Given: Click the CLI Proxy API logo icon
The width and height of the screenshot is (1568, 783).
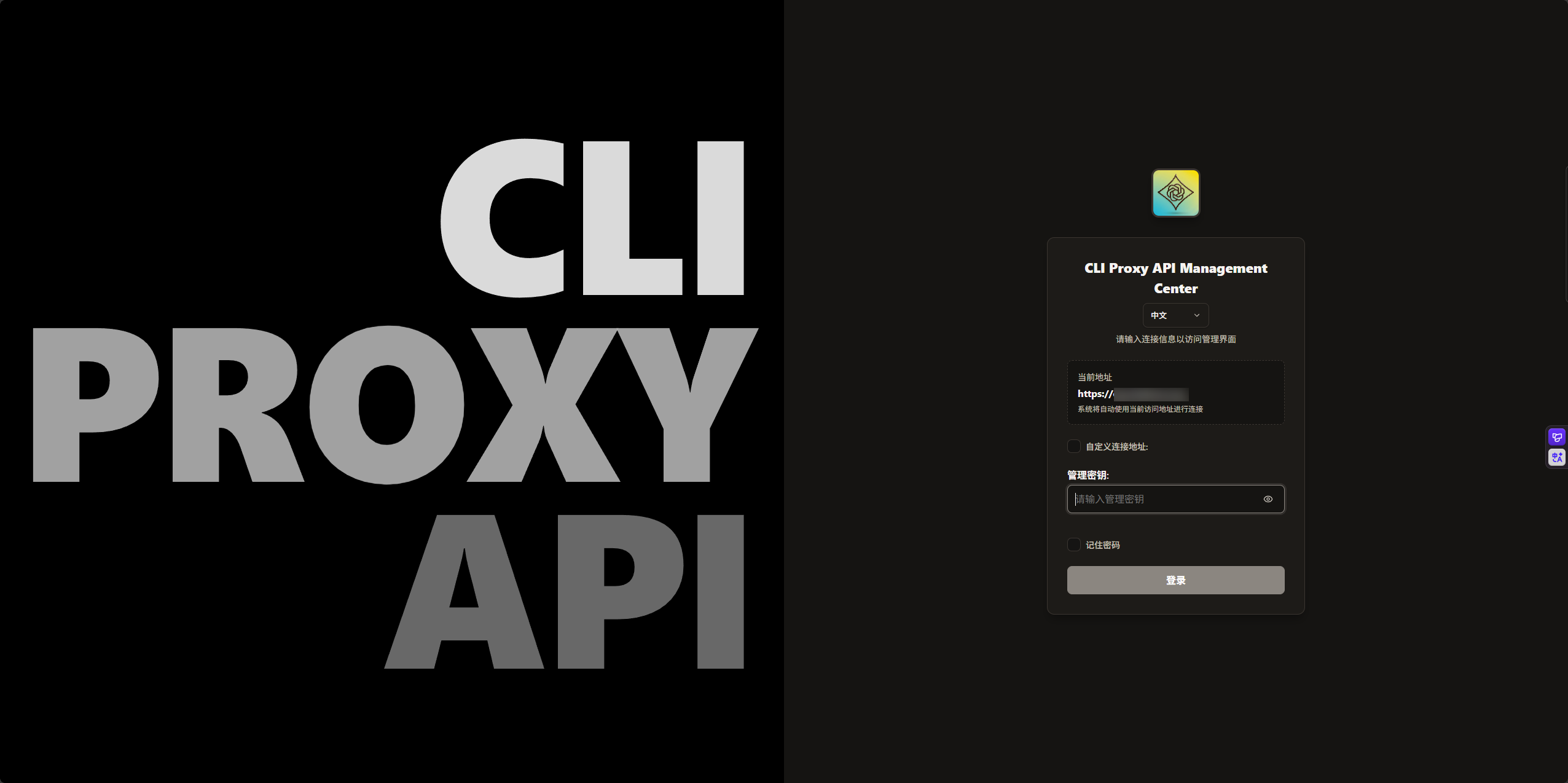Looking at the screenshot, I should tap(1175, 193).
